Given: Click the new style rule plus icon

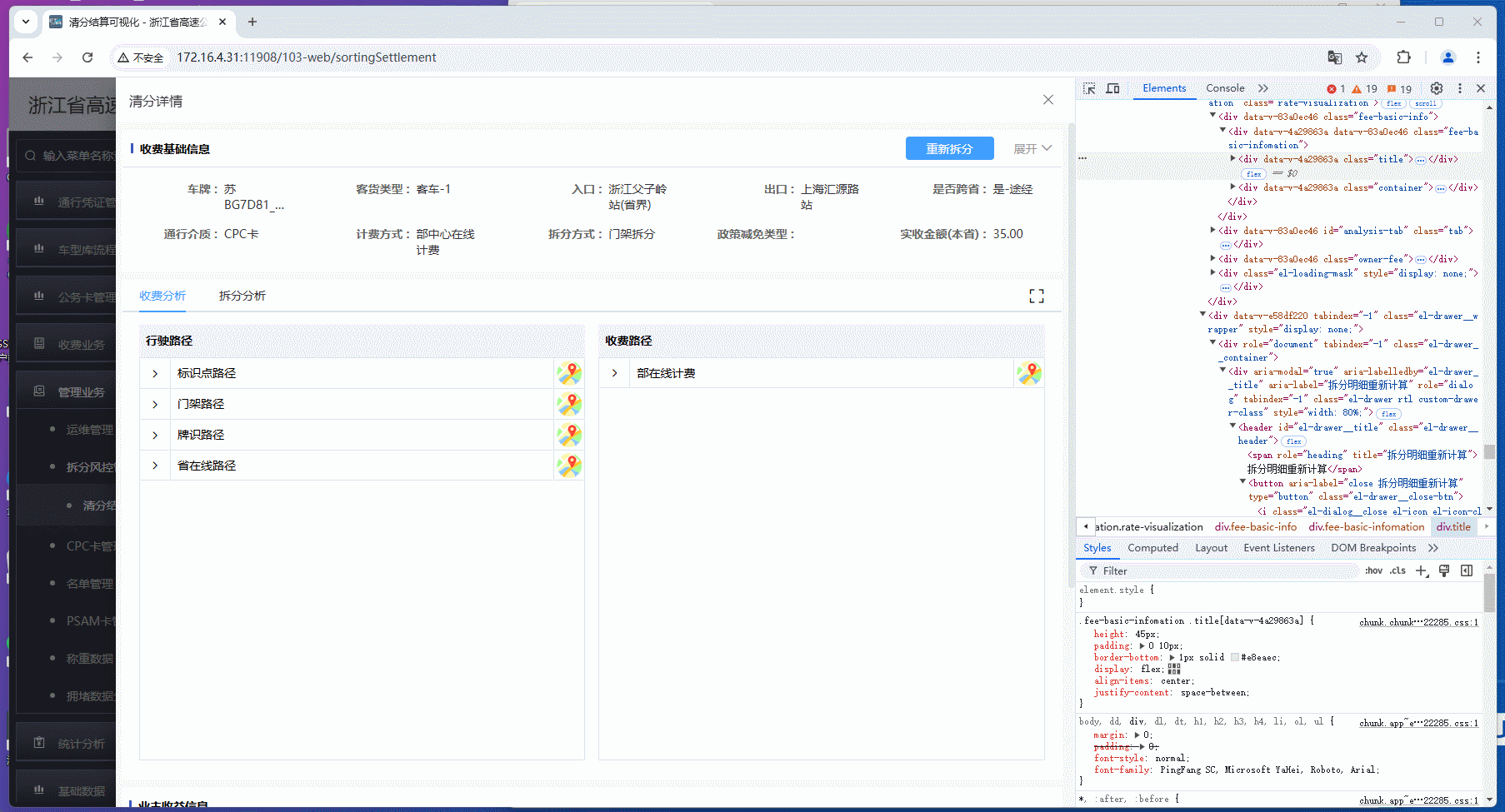Looking at the screenshot, I should click(1422, 571).
